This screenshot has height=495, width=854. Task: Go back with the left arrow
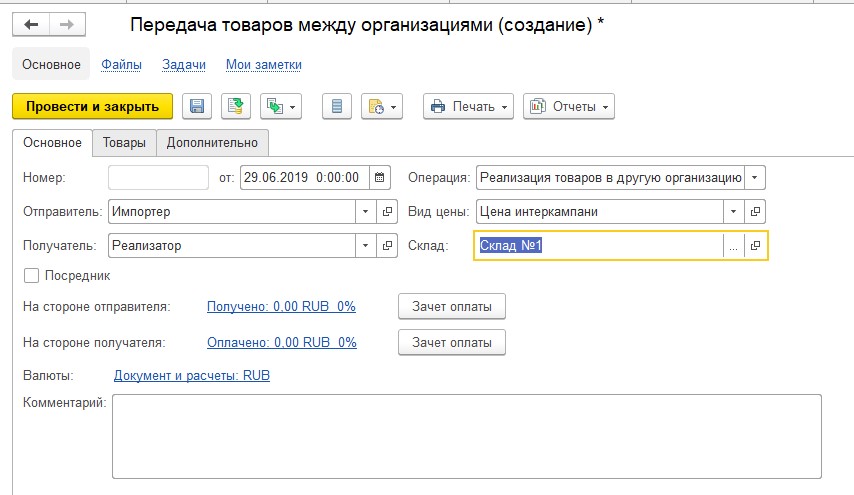[31, 25]
